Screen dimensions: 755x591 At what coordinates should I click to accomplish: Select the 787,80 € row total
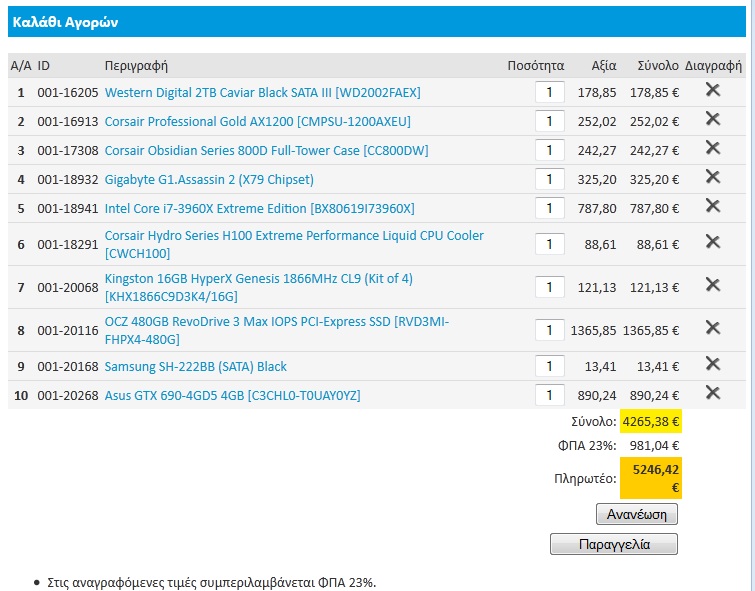coord(654,209)
